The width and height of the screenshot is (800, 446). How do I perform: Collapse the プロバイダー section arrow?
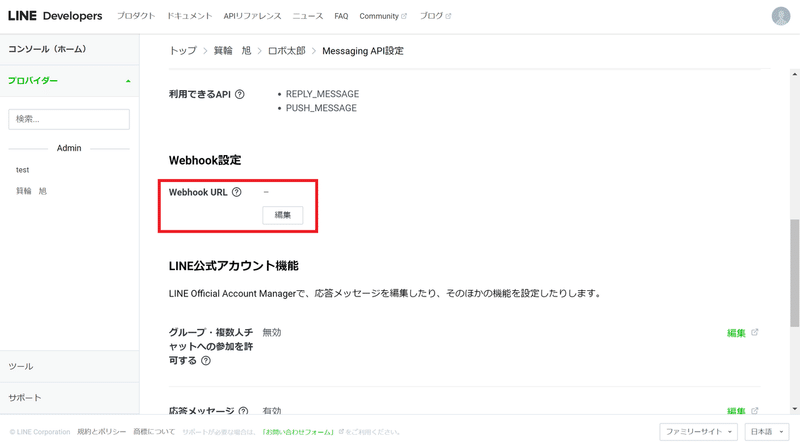128,81
